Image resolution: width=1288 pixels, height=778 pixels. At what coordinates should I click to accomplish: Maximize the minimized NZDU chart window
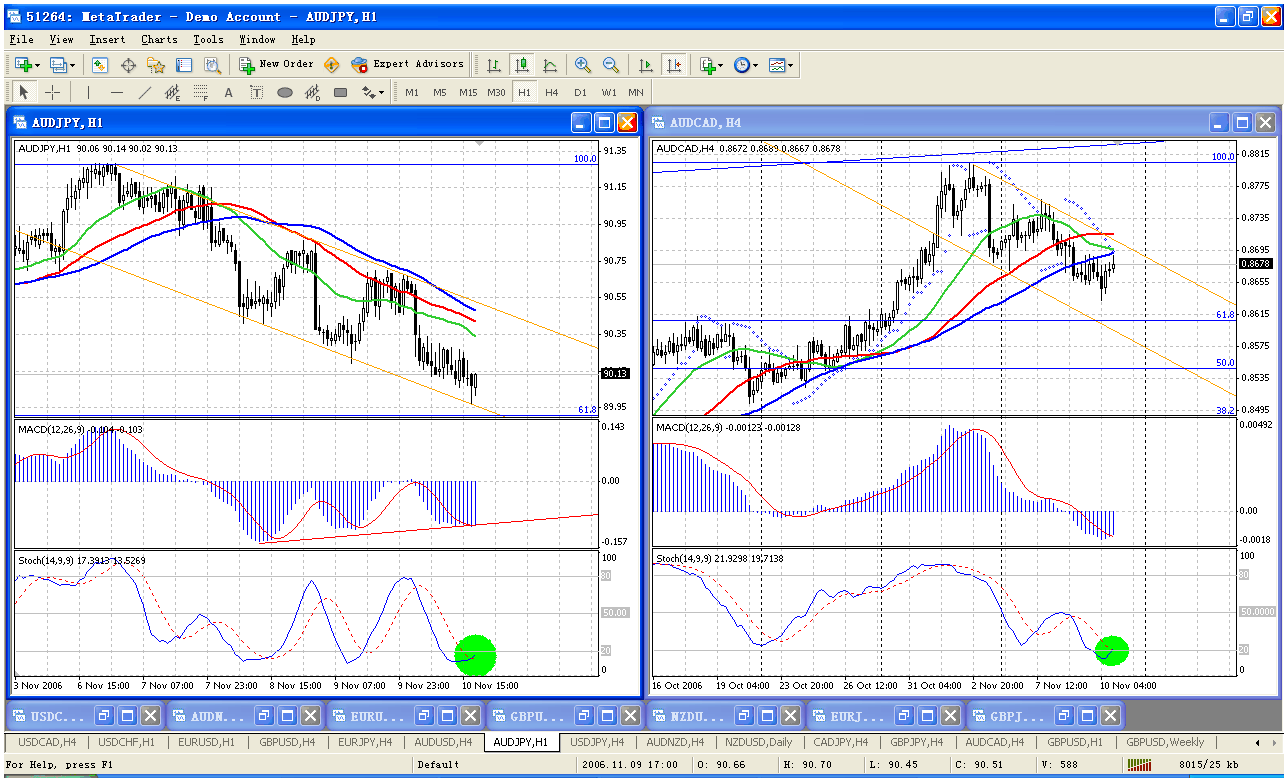(x=769, y=716)
